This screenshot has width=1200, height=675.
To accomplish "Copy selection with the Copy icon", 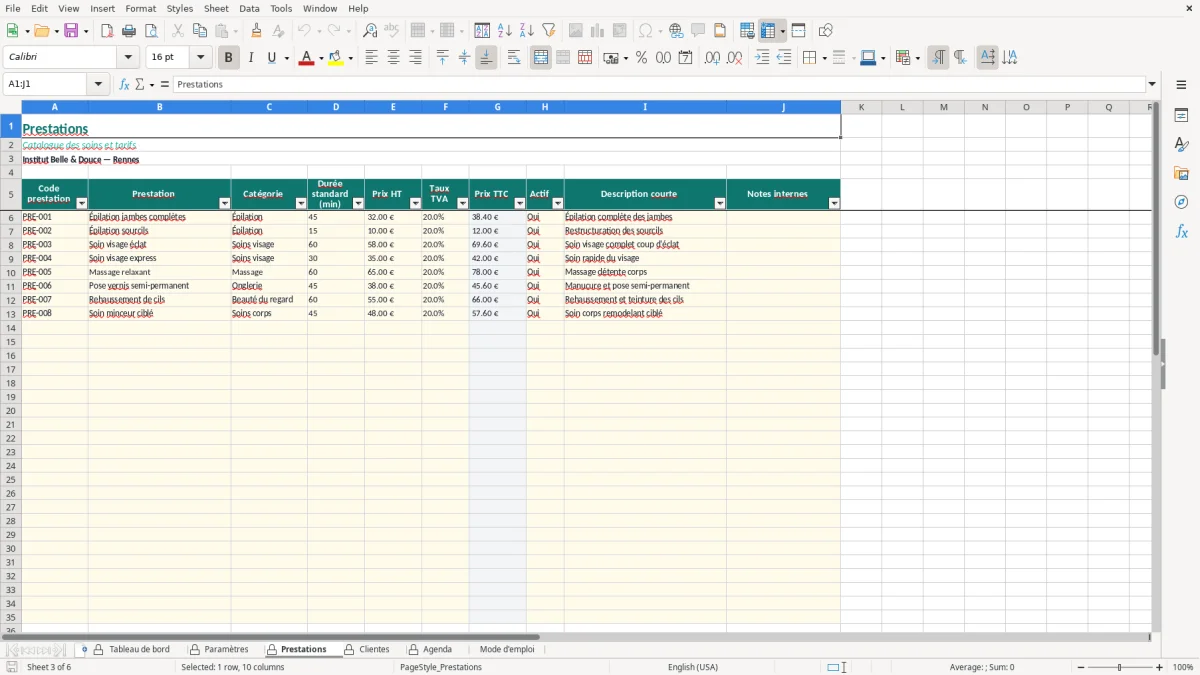I will click(x=200, y=31).
